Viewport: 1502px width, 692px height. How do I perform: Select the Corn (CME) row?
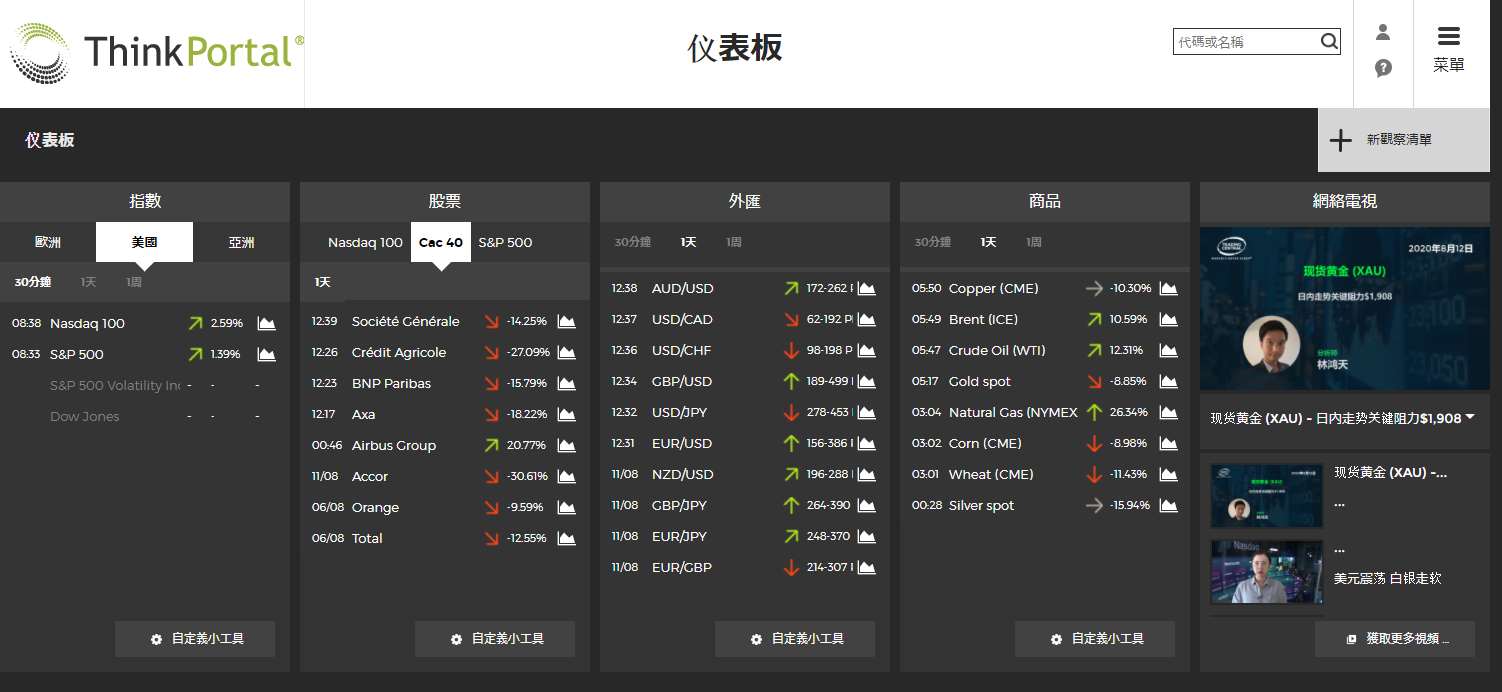point(1045,443)
